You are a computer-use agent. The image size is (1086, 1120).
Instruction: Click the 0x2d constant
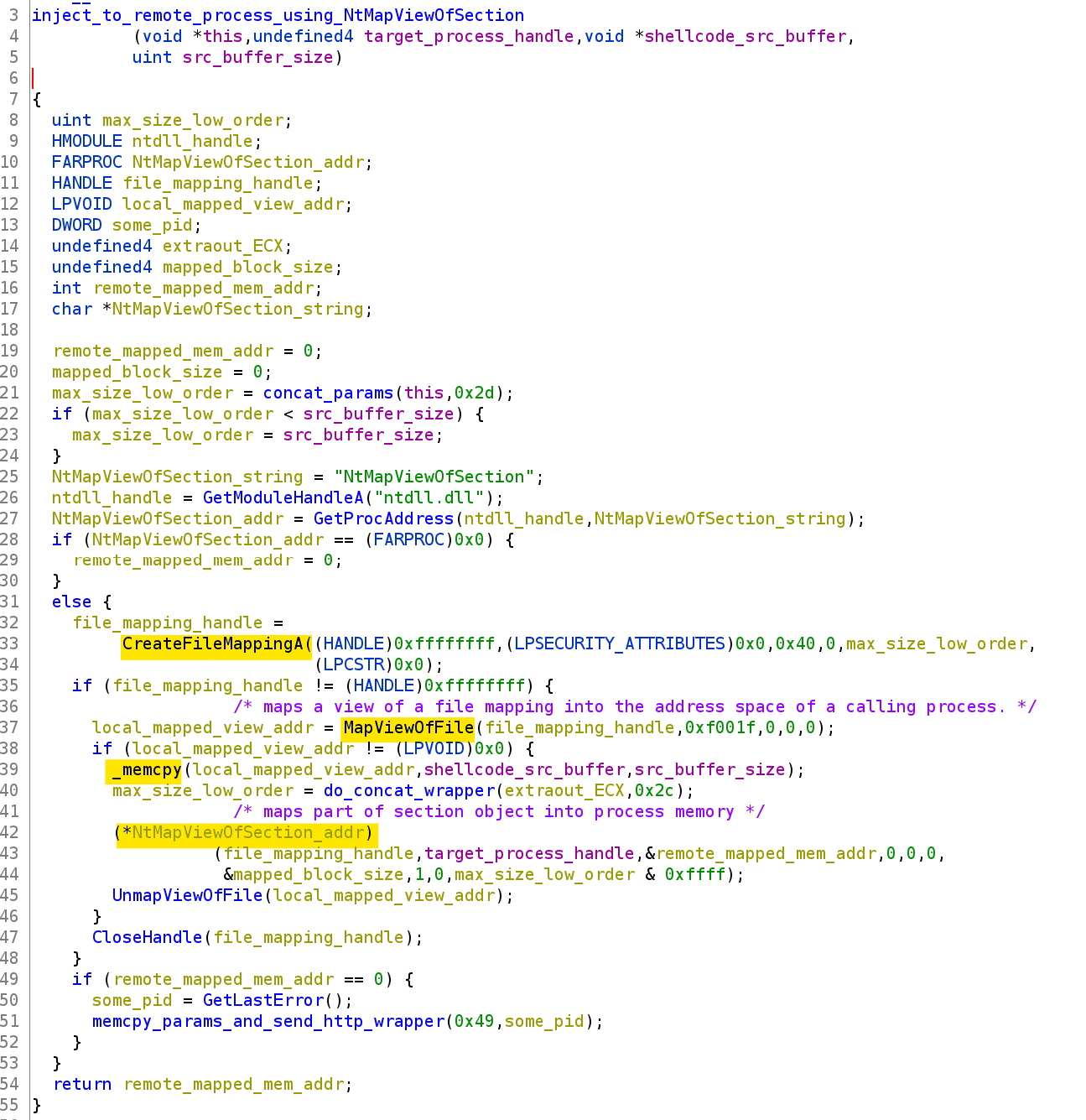[x=474, y=393]
